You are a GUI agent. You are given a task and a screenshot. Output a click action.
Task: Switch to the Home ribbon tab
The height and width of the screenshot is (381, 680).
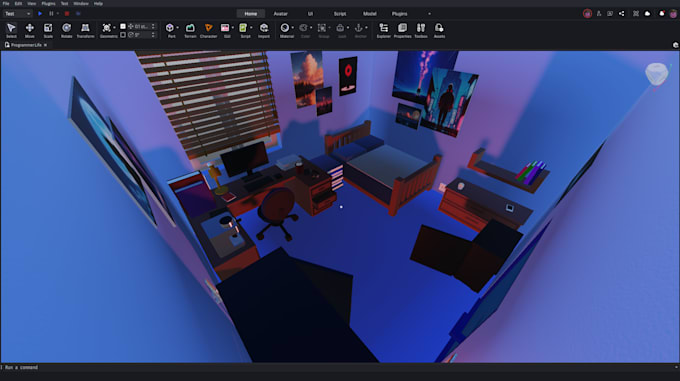(x=251, y=14)
